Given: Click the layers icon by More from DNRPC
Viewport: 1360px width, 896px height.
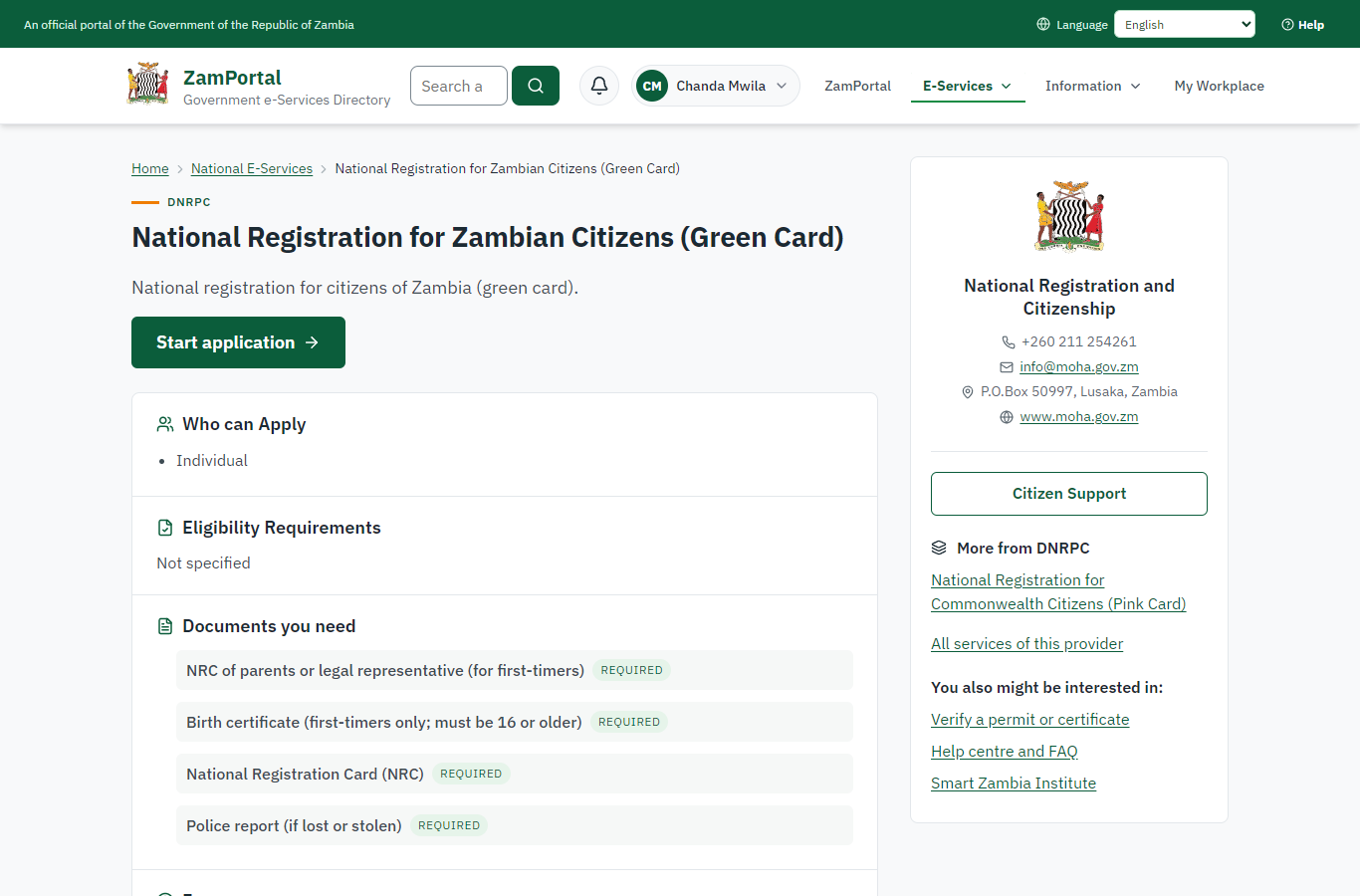Looking at the screenshot, I should (x=939, y=548).
